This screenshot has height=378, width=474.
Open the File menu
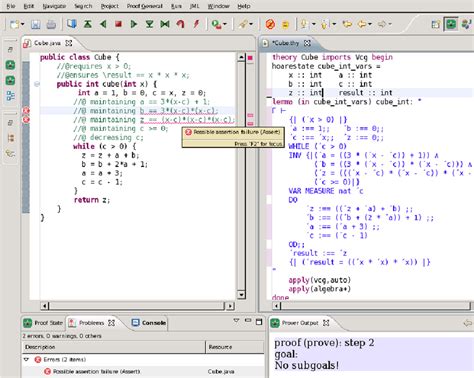click(x=11, y=6)
